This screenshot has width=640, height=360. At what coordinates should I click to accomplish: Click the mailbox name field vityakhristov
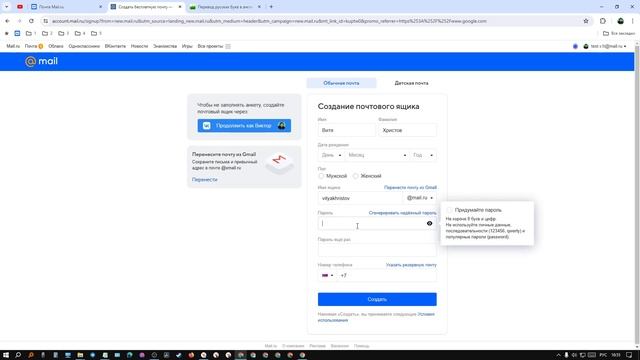coord(360,198)
